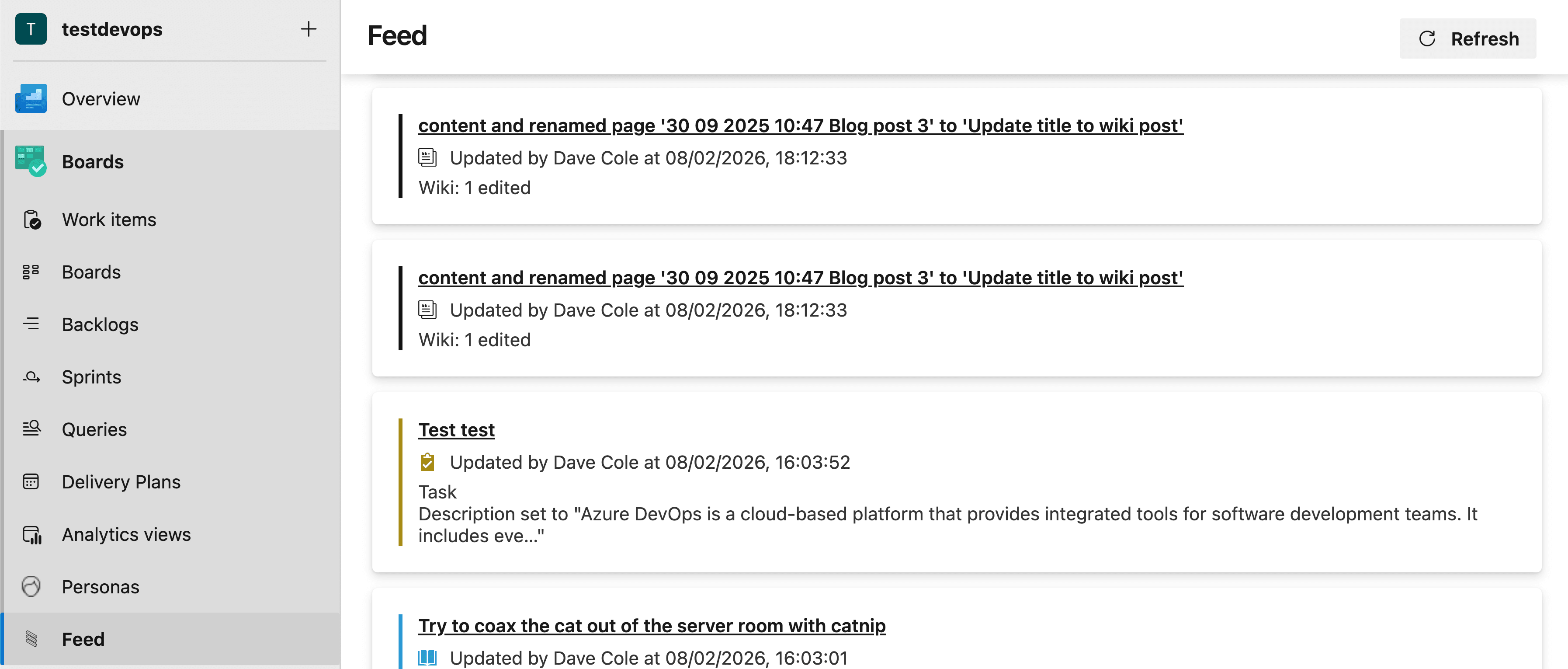Viewport: 1568px width, 669px height.
Task: Open Delivery Plans via the calendar icon
Action: pos(31,481)
